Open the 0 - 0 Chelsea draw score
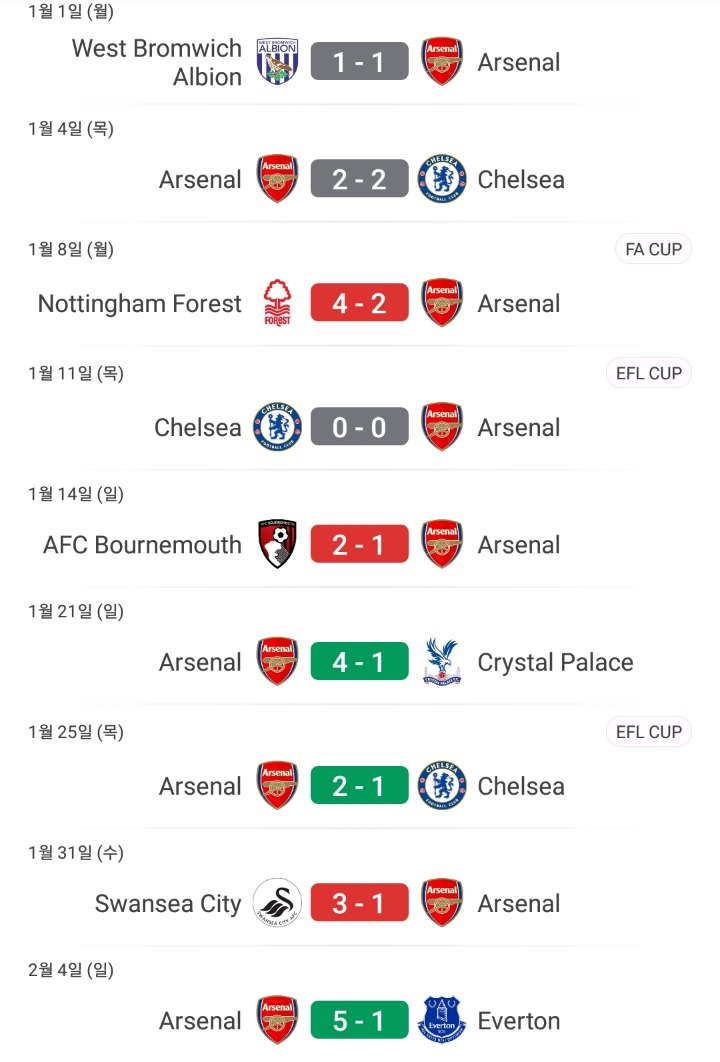The image size is (720, 1062). coord(359,427)
